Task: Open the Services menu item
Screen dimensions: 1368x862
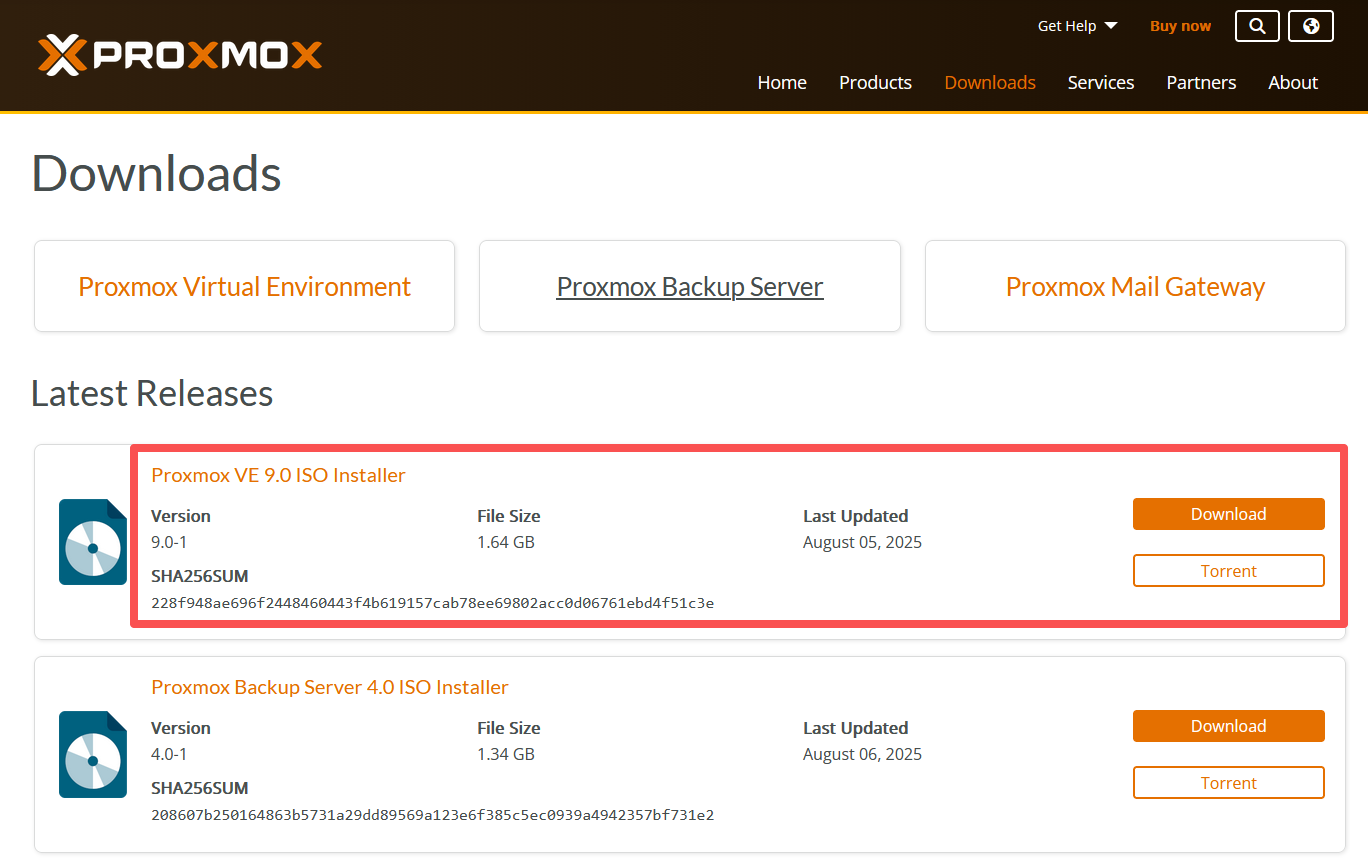Action: coord(1100,83)
